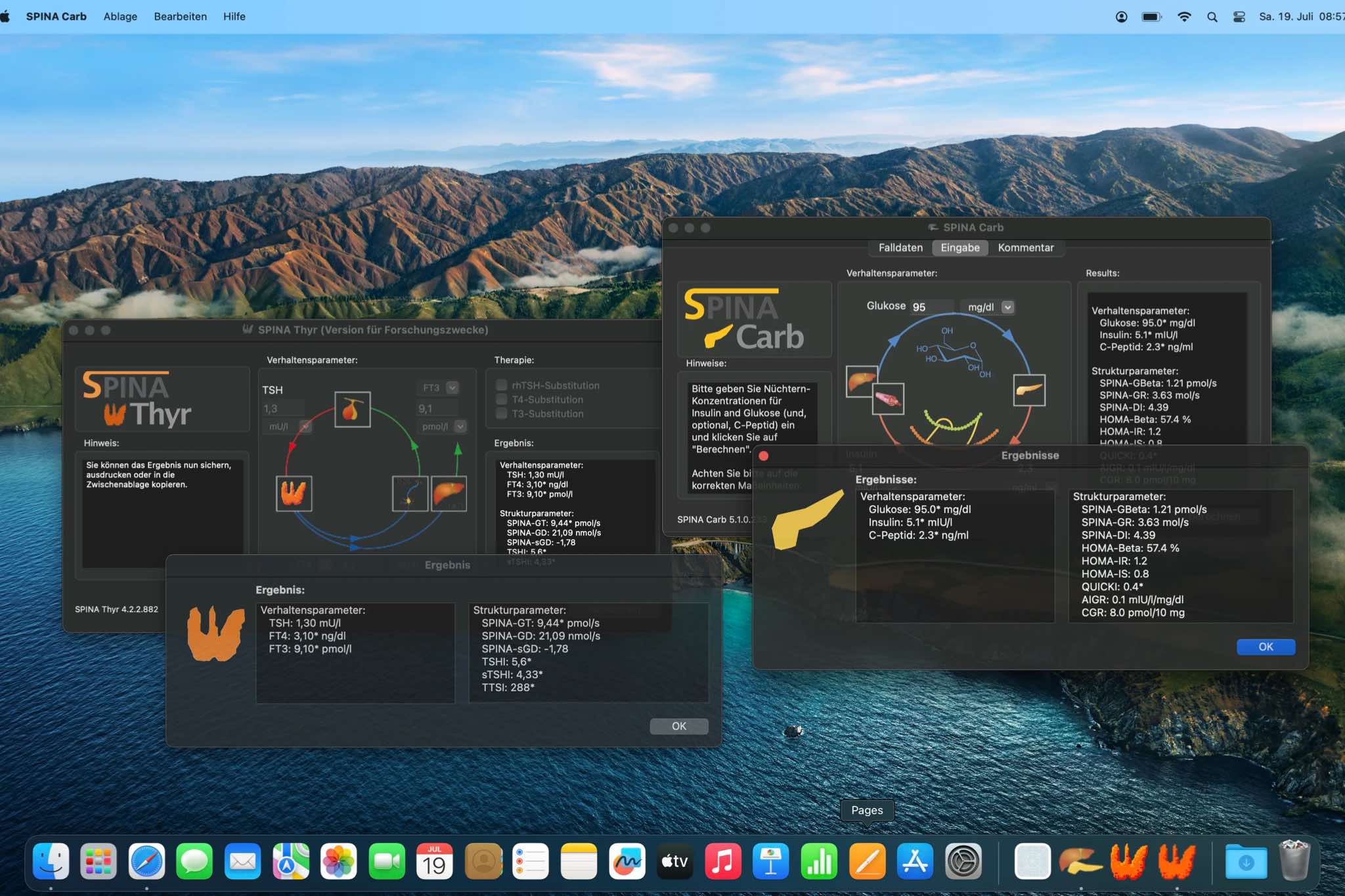This screenshot has height=896, width=1345.
Task: Expand the FT3 parameter dropdown
Action: click(x=452, y=388)
